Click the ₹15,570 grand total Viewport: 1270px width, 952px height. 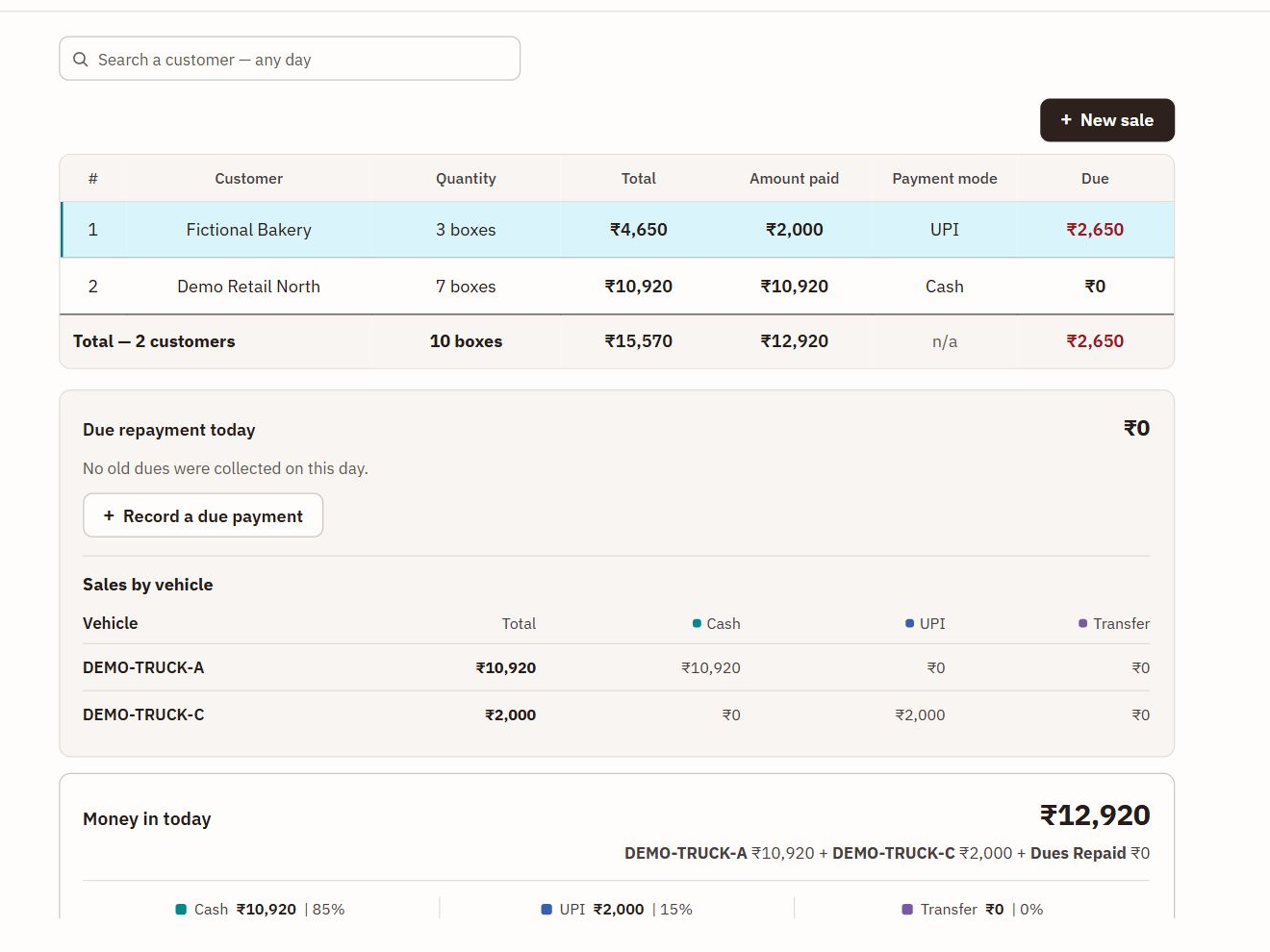click(639, 341)
